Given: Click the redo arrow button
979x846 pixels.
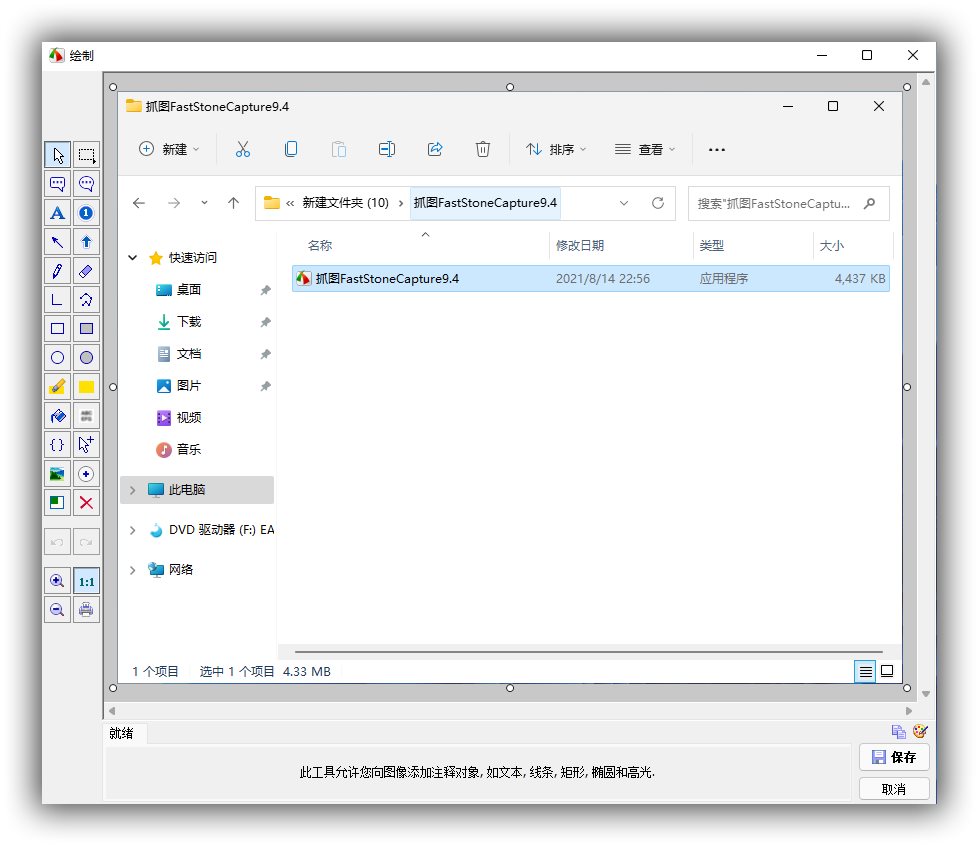Looking at the screenshot, I should (x=86, y=542).
